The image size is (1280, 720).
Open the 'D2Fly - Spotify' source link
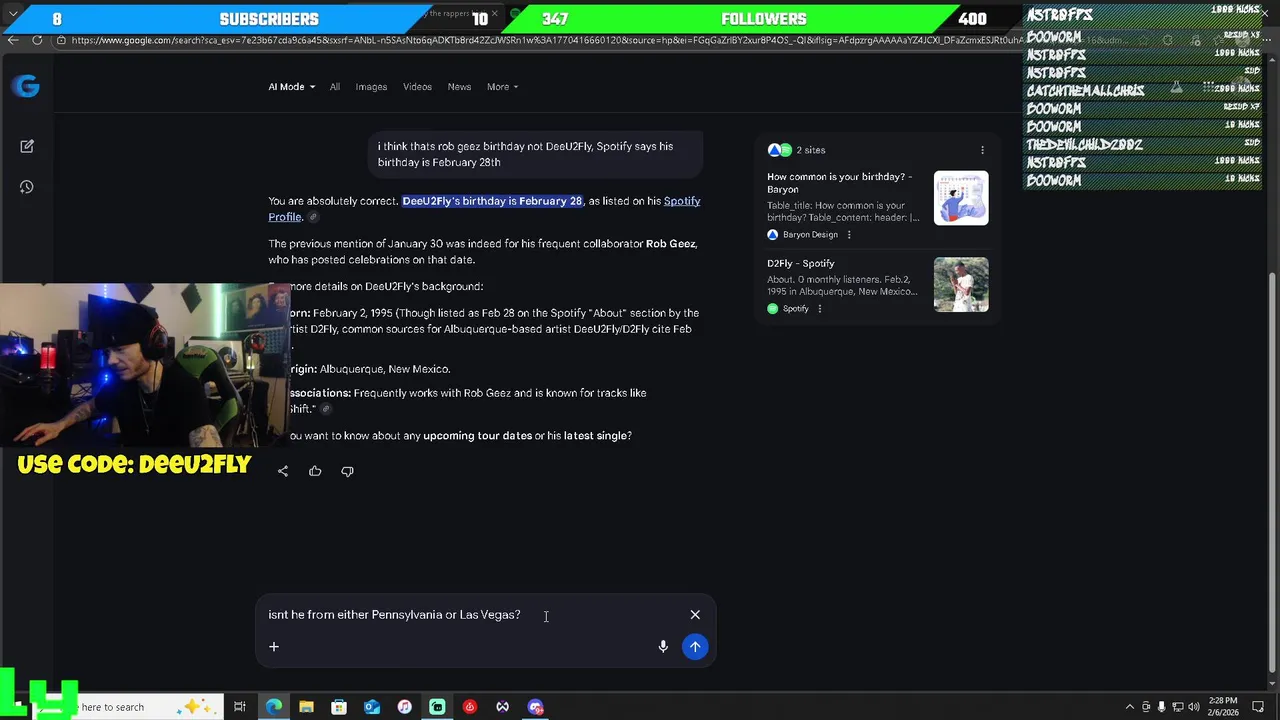pos(800,264)
